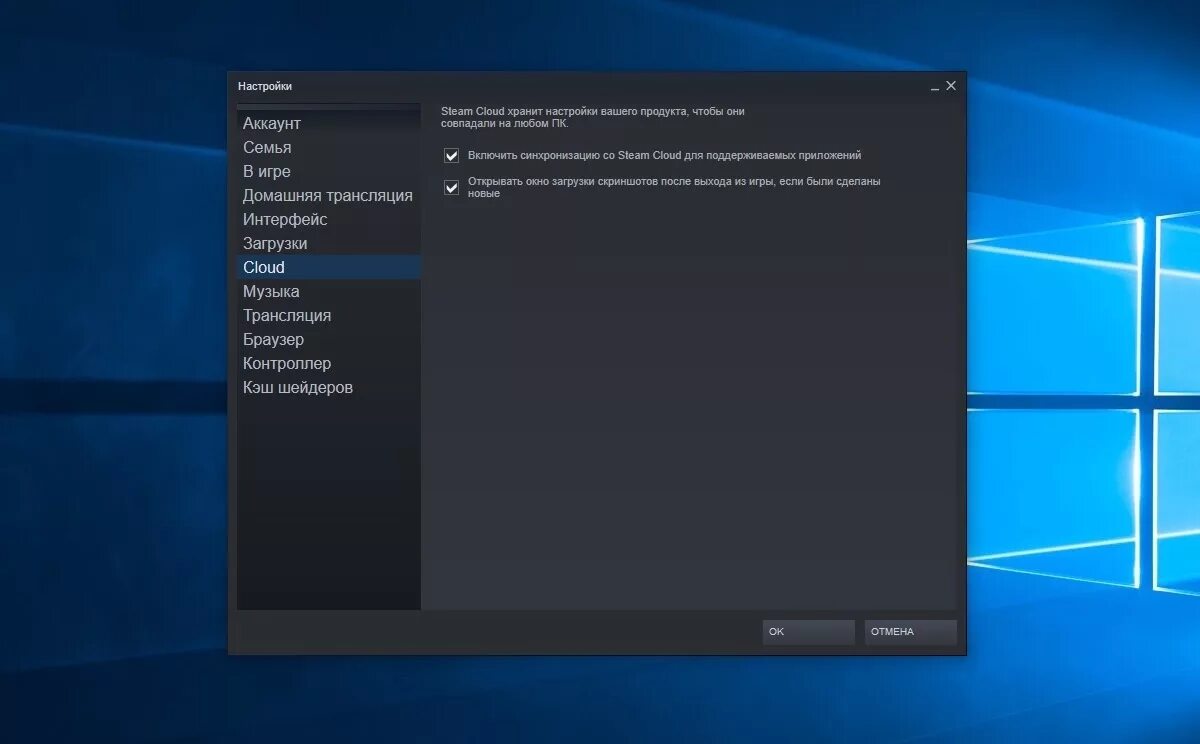Open the Музыка settings section
The height and width of the screenshot is (744, 1200).
[x=329, y=291]
